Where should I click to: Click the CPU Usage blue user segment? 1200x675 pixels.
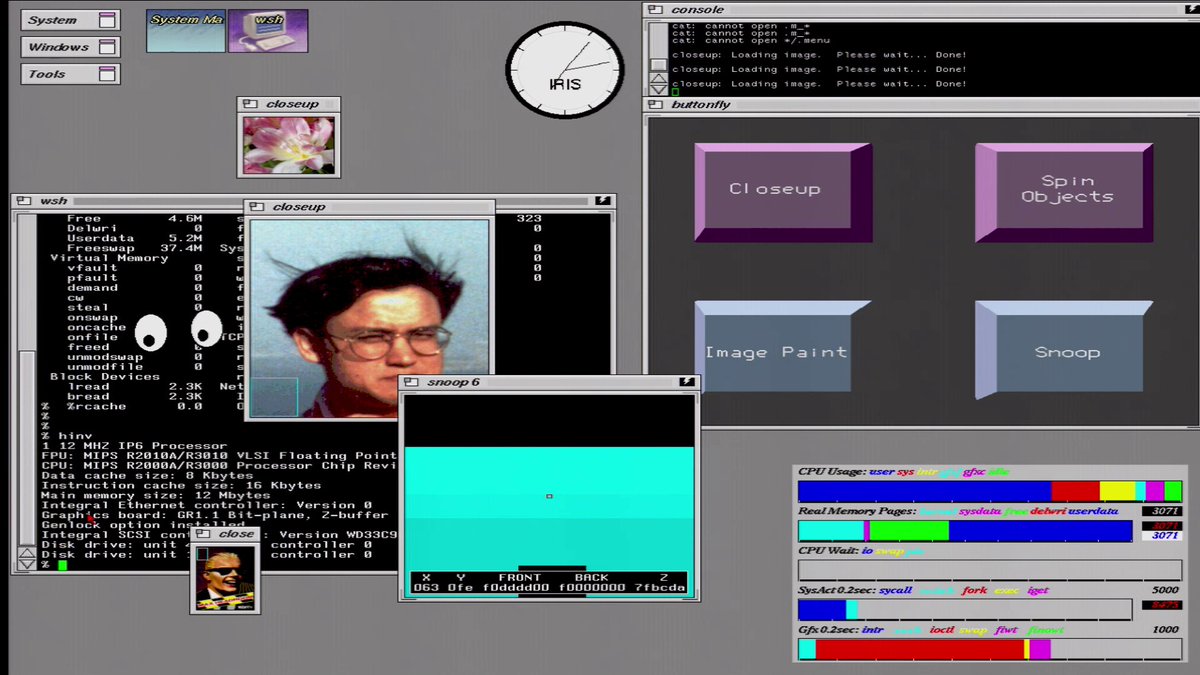(925, 491)
